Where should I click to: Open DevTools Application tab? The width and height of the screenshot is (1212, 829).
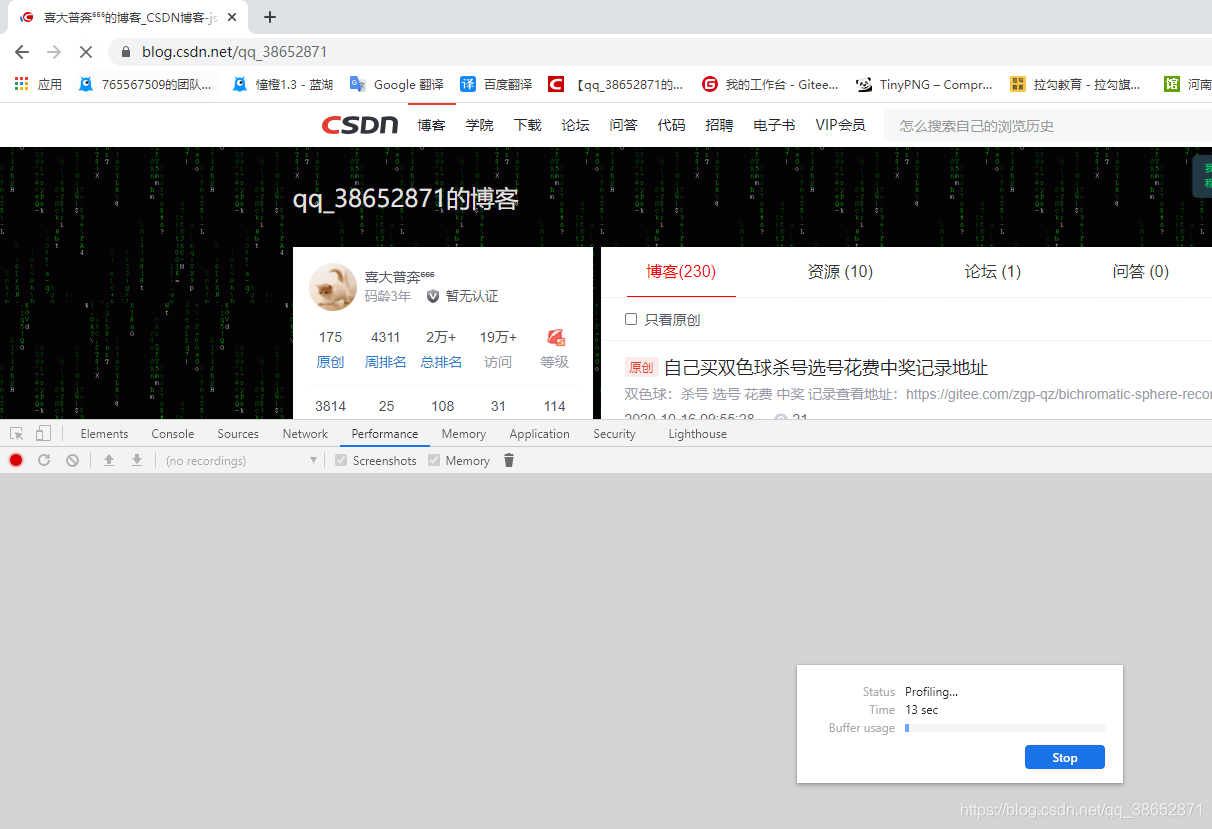539,434
